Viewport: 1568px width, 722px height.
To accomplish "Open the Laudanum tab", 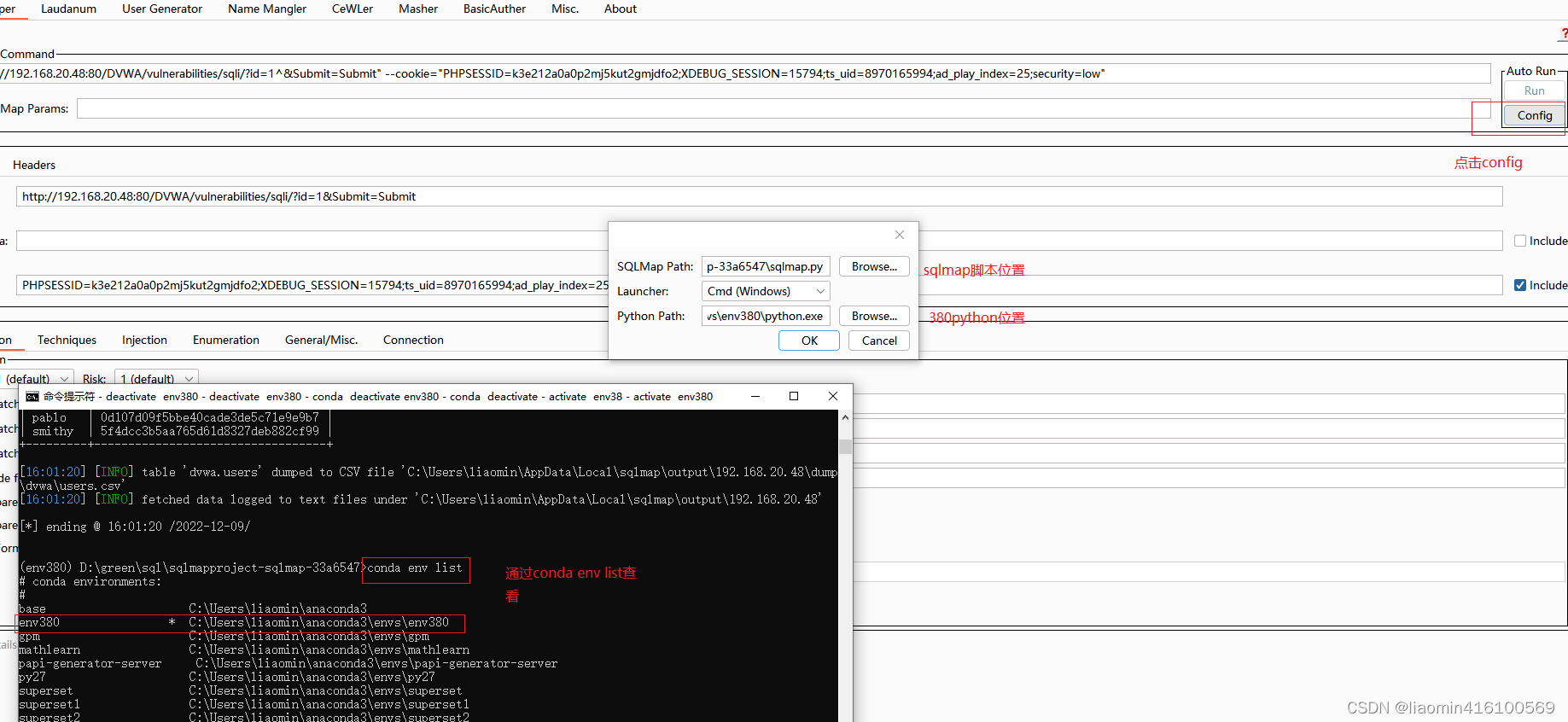I will [x=68, y=9].
